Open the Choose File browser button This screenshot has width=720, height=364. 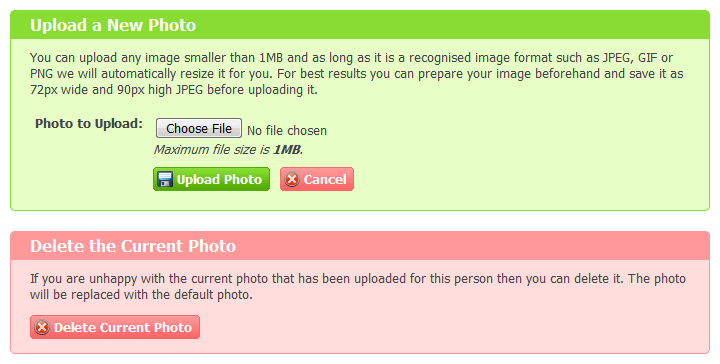[x=199, y=128]
